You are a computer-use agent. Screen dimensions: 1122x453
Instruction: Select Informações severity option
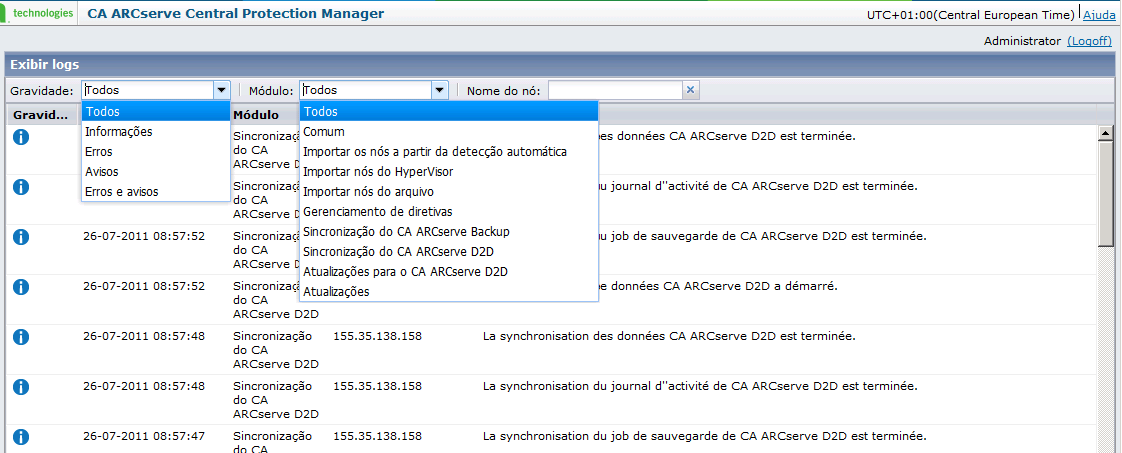click(156, 132)
